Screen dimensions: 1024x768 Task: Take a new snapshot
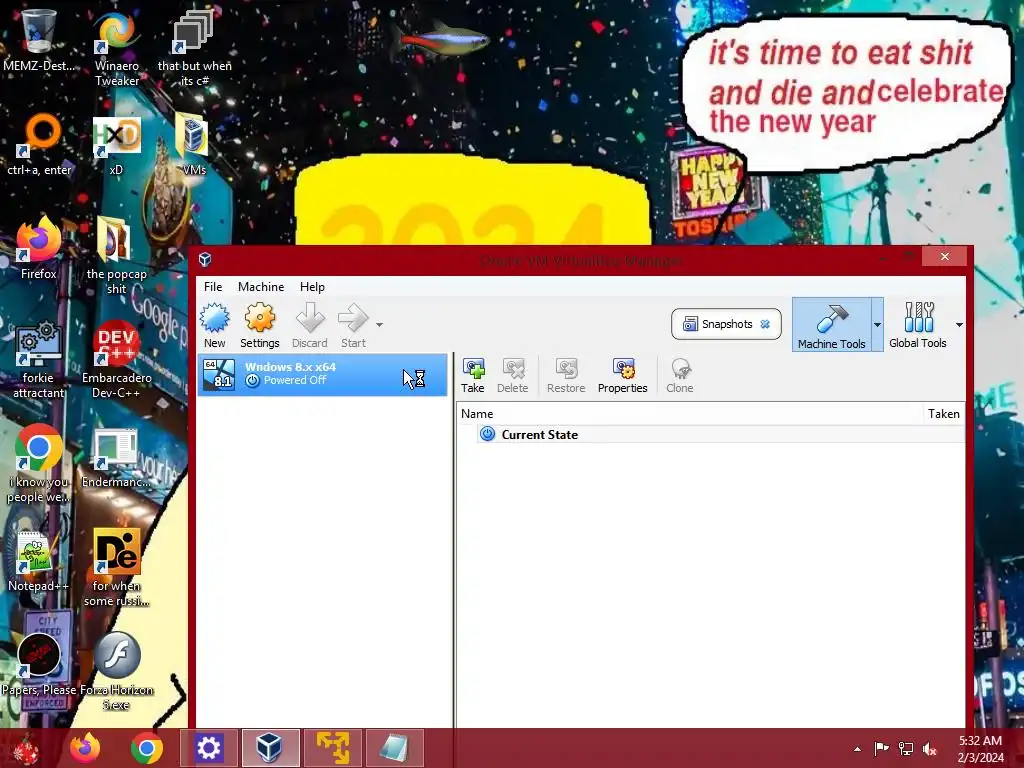pyautogui.click(x=472, y=376)
